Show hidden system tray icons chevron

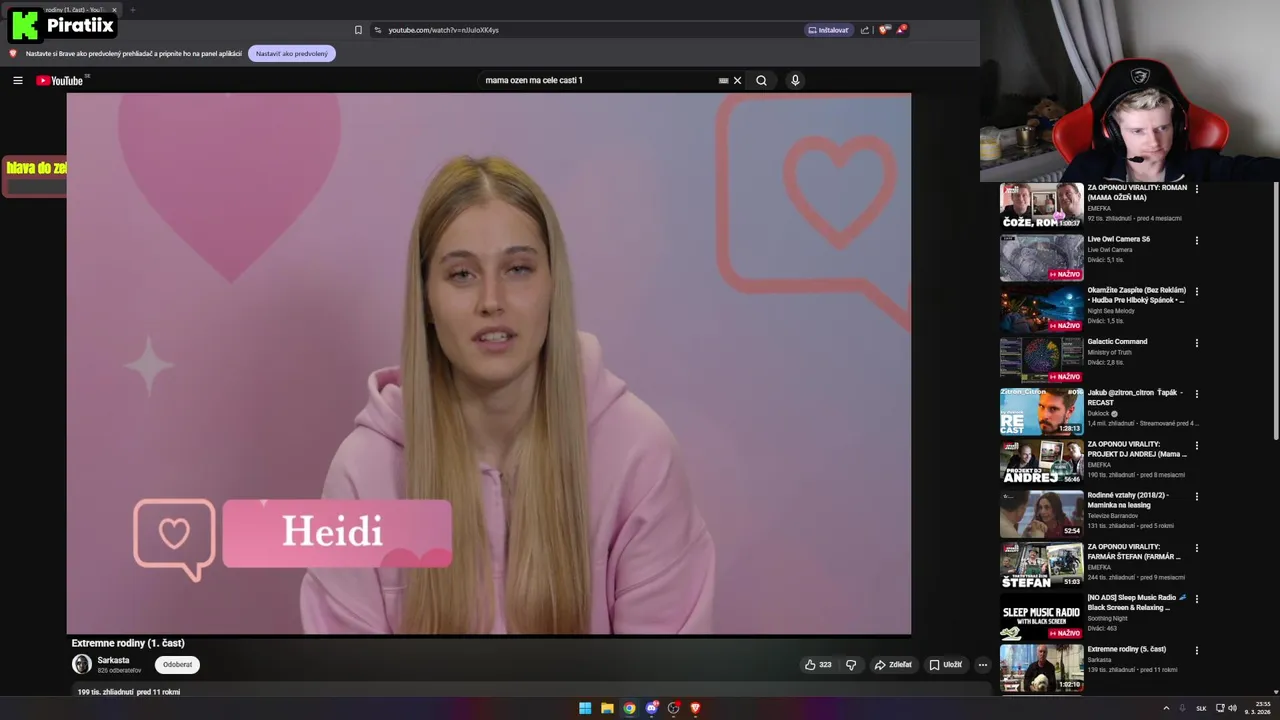[1166, 708]
